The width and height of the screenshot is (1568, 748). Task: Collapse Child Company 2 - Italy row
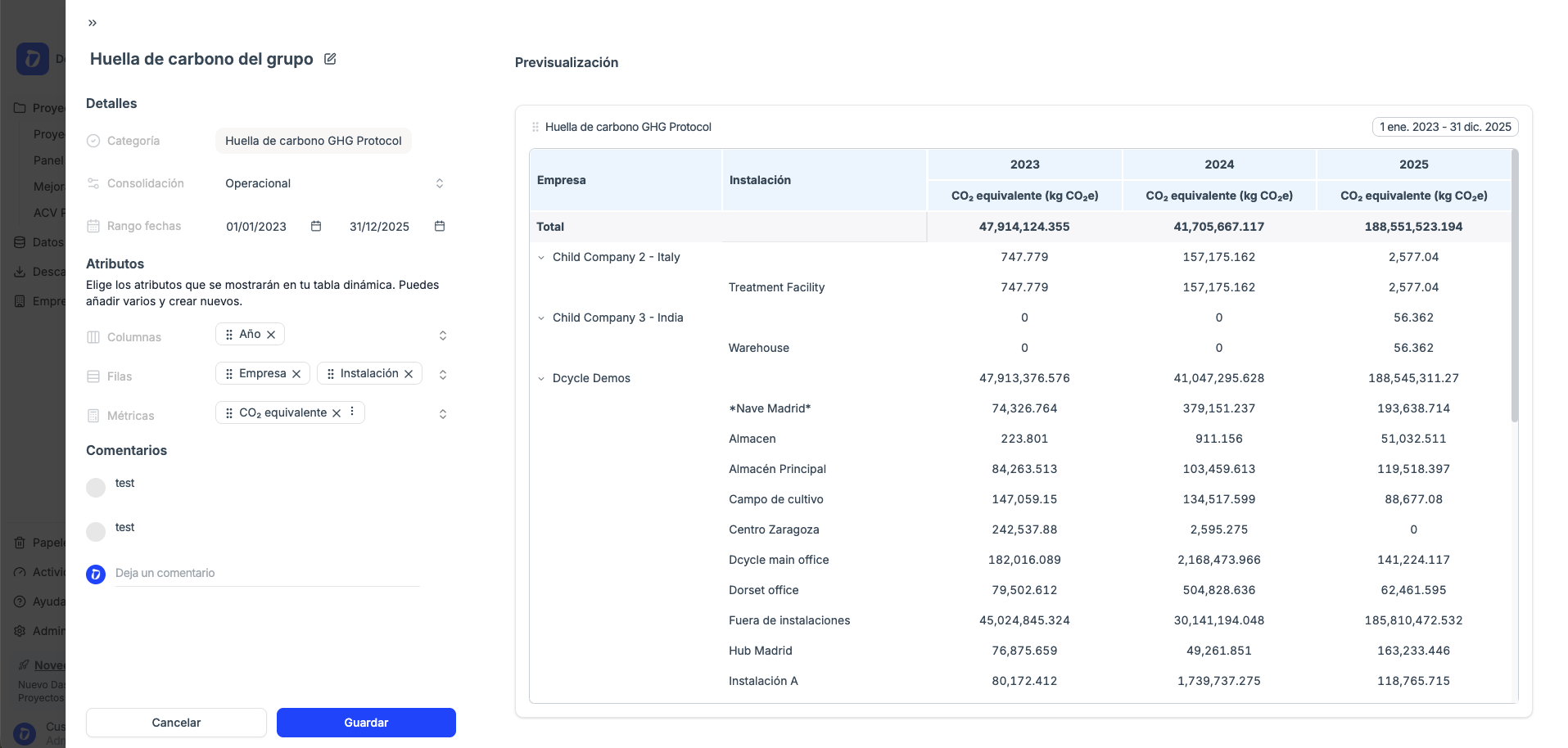(541, 258)
